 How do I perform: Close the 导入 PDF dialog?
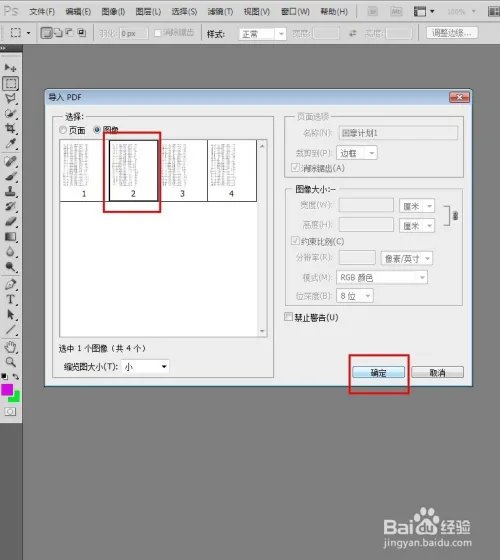point(459,97)
